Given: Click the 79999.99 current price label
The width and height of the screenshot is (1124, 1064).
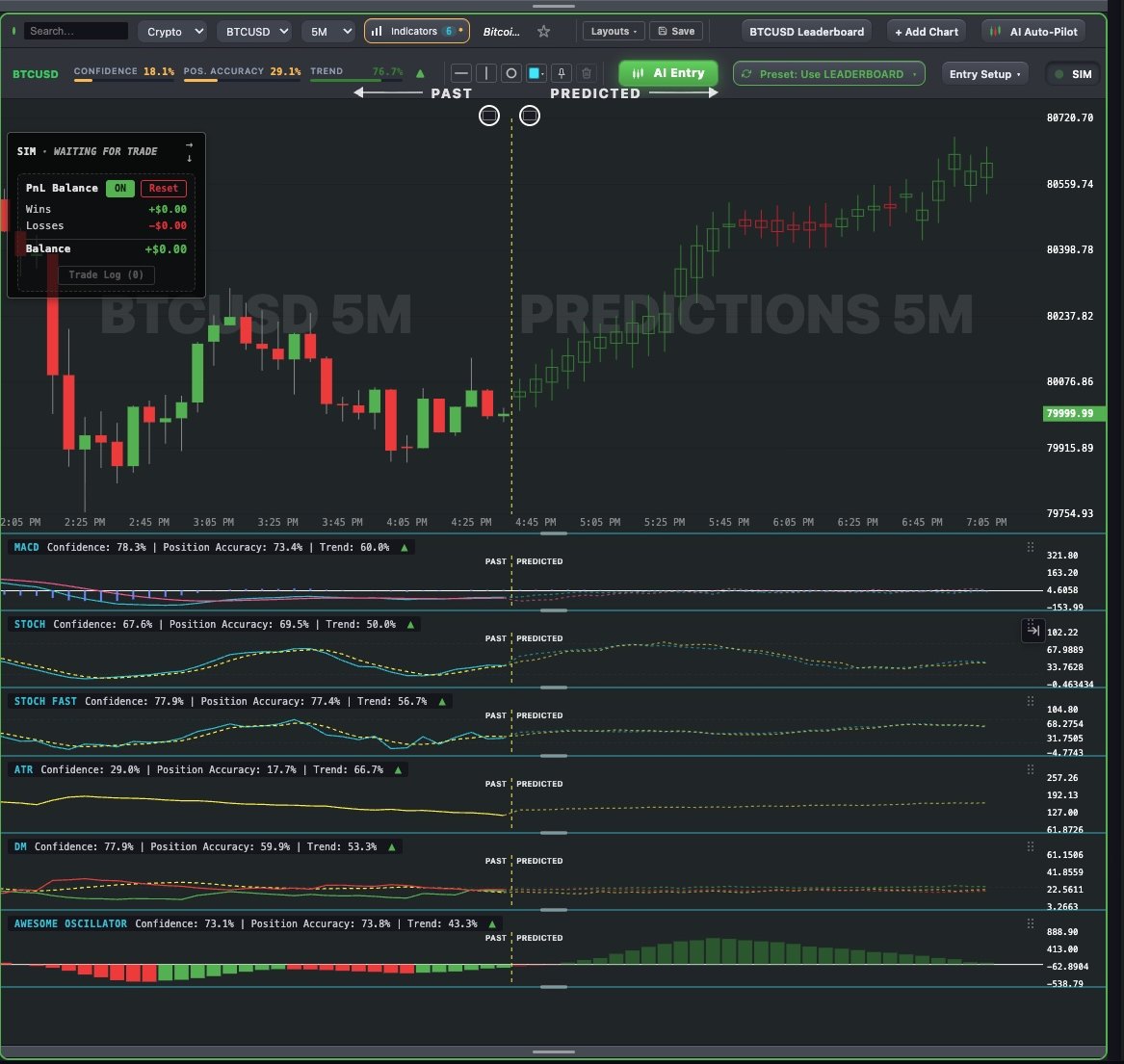Looking at the screenshot, I should 1072,413.
